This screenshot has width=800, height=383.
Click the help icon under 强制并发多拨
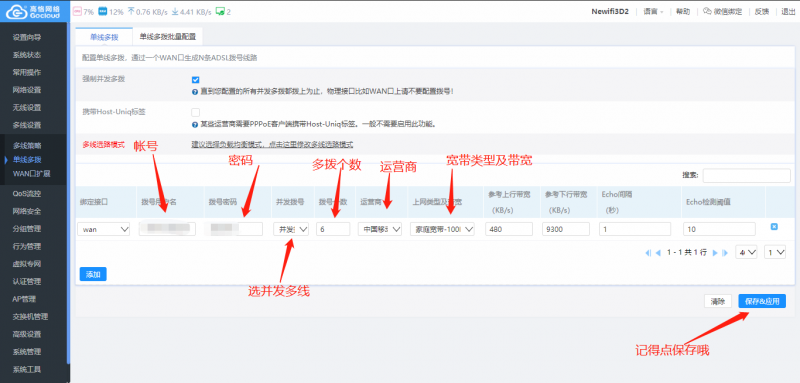[x=195, y=92]
